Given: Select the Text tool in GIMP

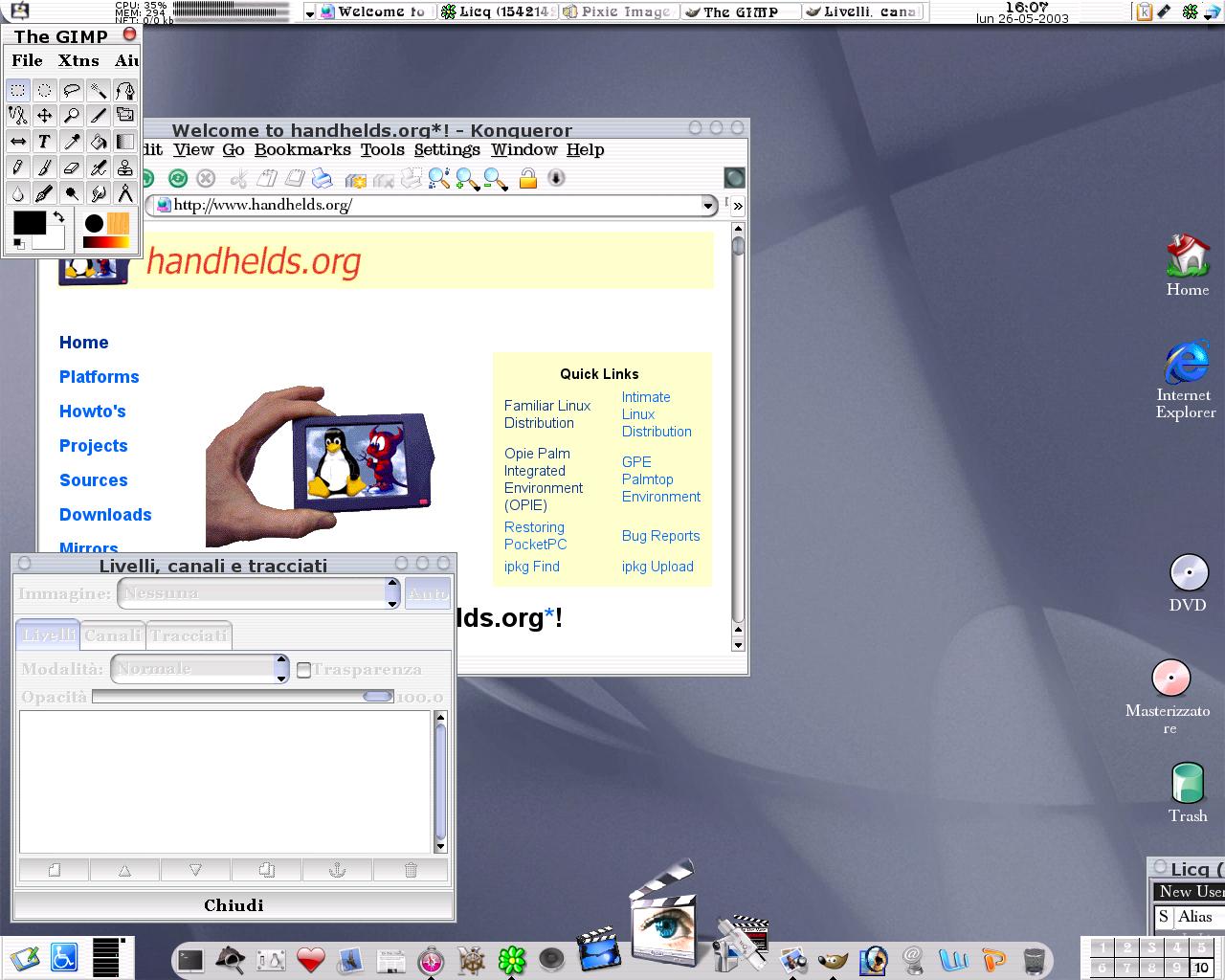Looking at the screenshot, I should pyautogui.click(x=45, y=142).
